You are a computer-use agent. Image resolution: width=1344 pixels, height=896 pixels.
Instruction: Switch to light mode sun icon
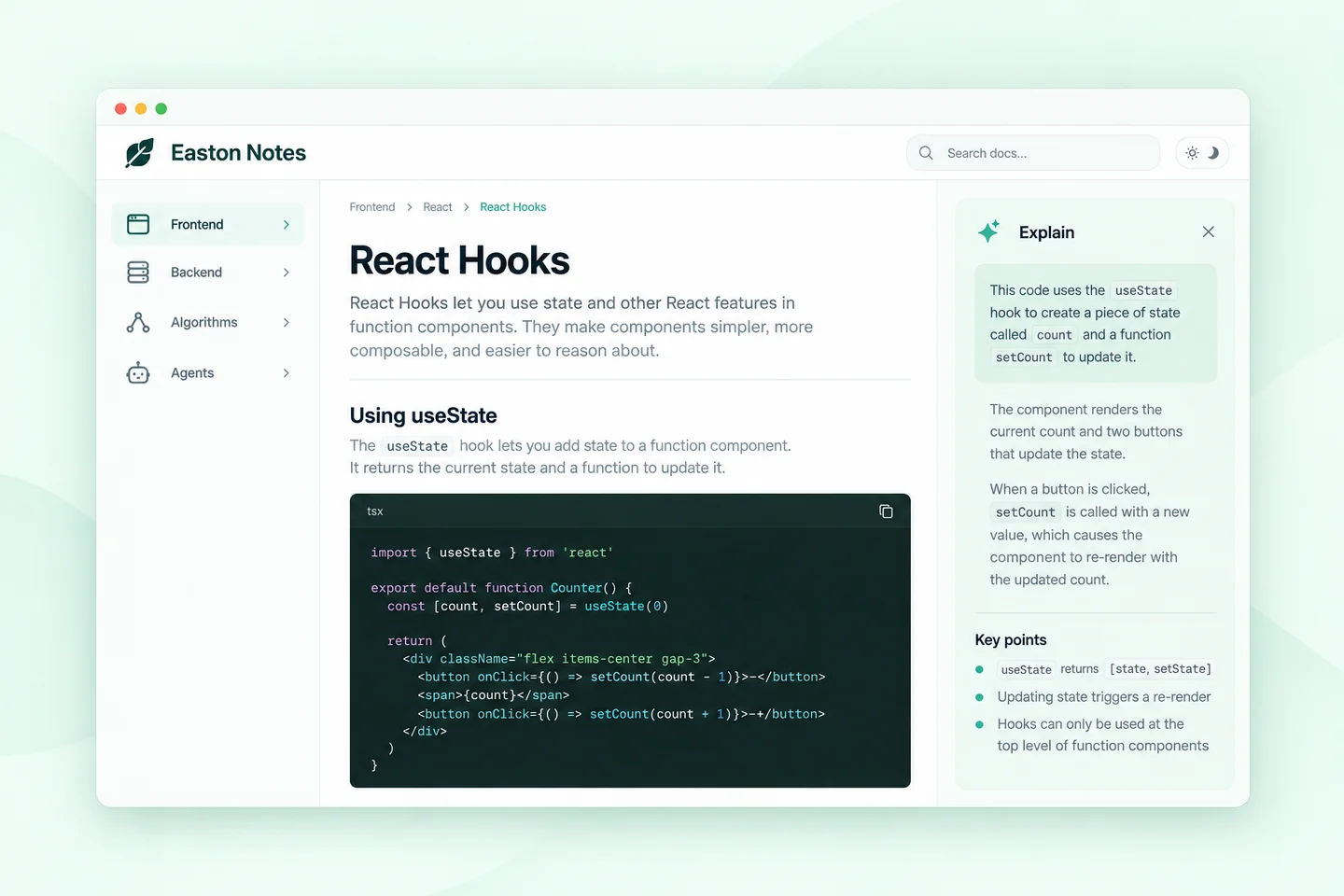[1192, 153]
